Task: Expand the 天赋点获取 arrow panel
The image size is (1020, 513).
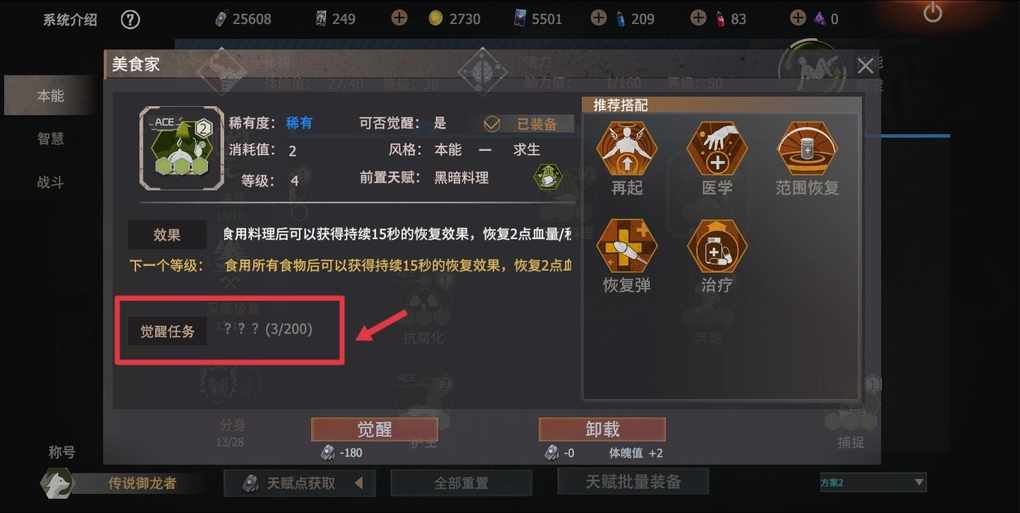Action: tap(358, 483)
